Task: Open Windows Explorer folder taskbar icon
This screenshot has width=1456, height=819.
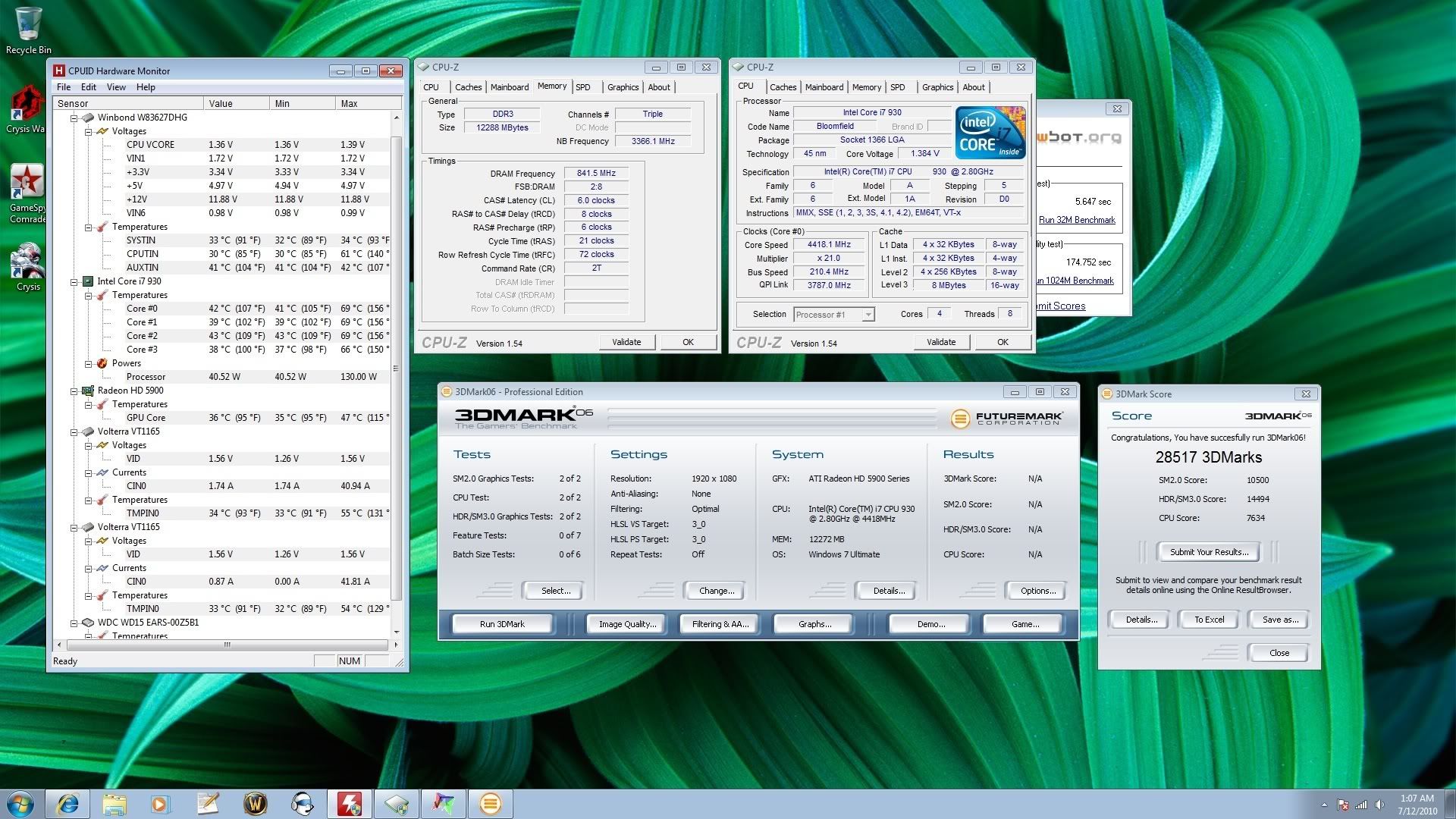Action: pyautogui.click(x=115, y=804)
